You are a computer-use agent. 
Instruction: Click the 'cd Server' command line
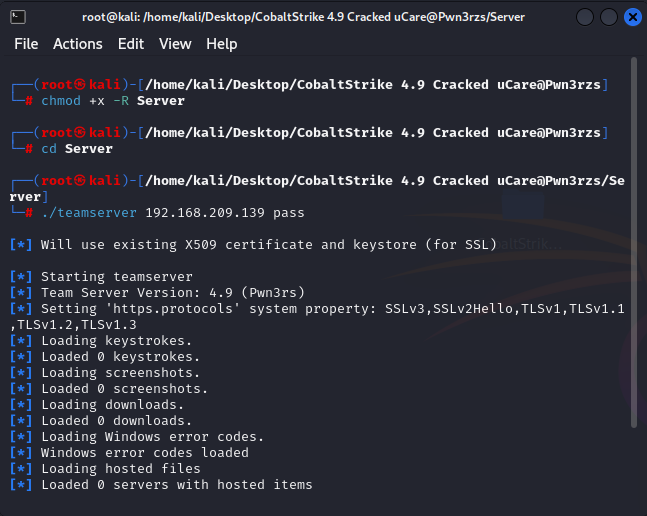click(77, 148)
